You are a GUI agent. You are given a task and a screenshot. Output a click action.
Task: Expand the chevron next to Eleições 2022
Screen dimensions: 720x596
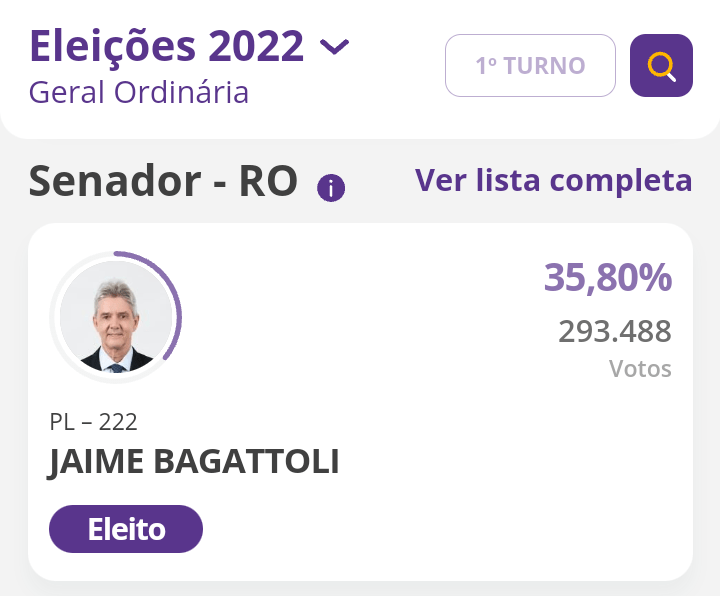coord(334,46)
